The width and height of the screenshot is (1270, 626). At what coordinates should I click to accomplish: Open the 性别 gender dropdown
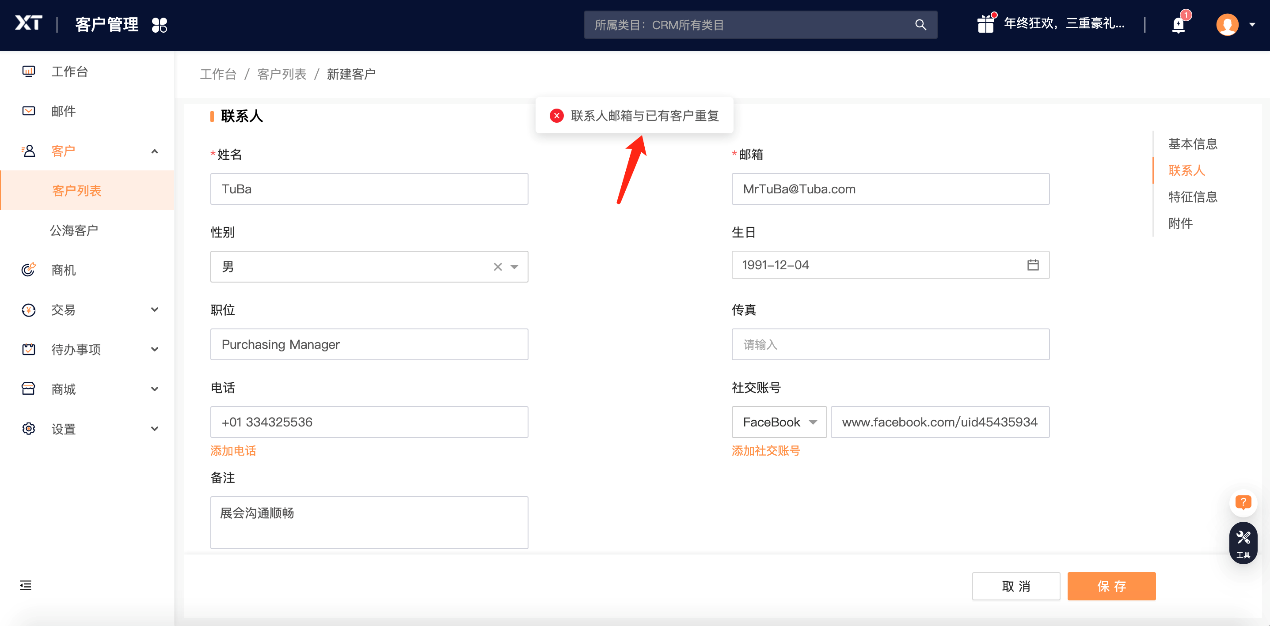[x=514, y=267]
